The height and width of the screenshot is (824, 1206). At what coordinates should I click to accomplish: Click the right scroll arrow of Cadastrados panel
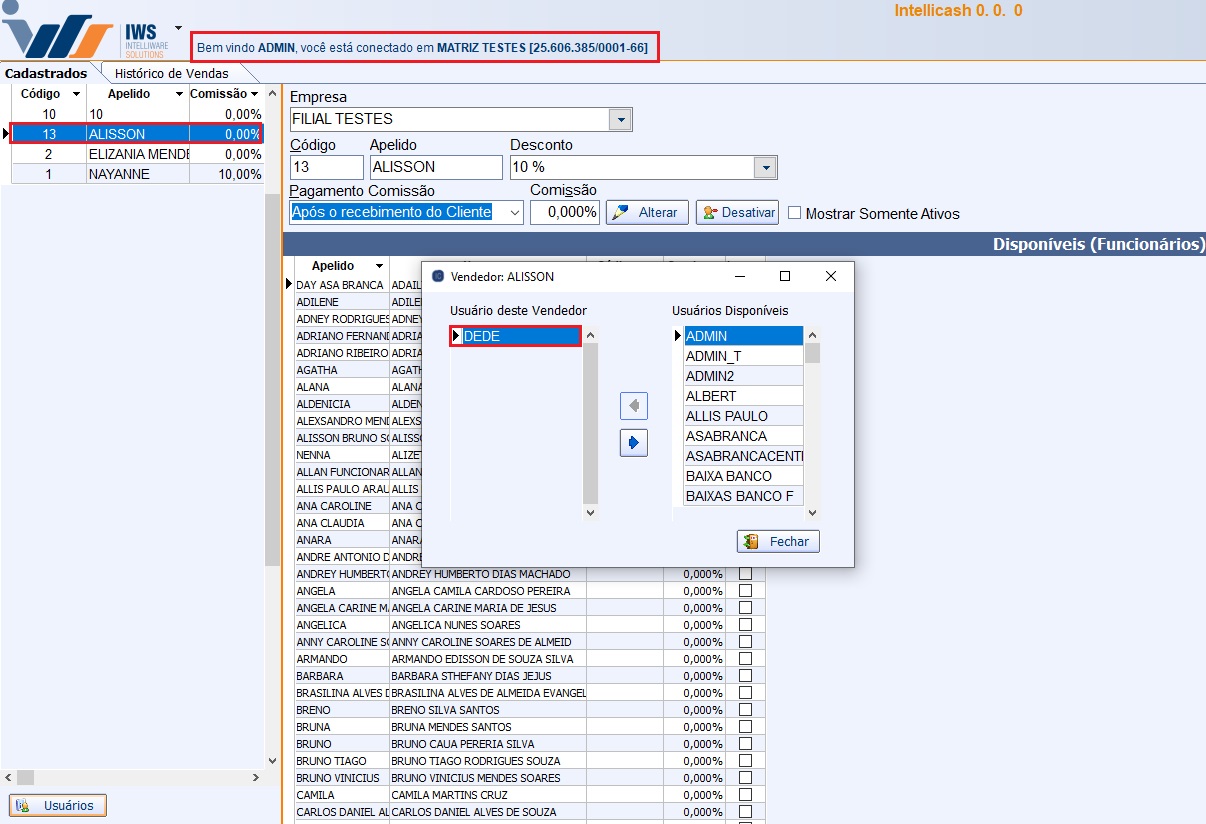point(256,777)
